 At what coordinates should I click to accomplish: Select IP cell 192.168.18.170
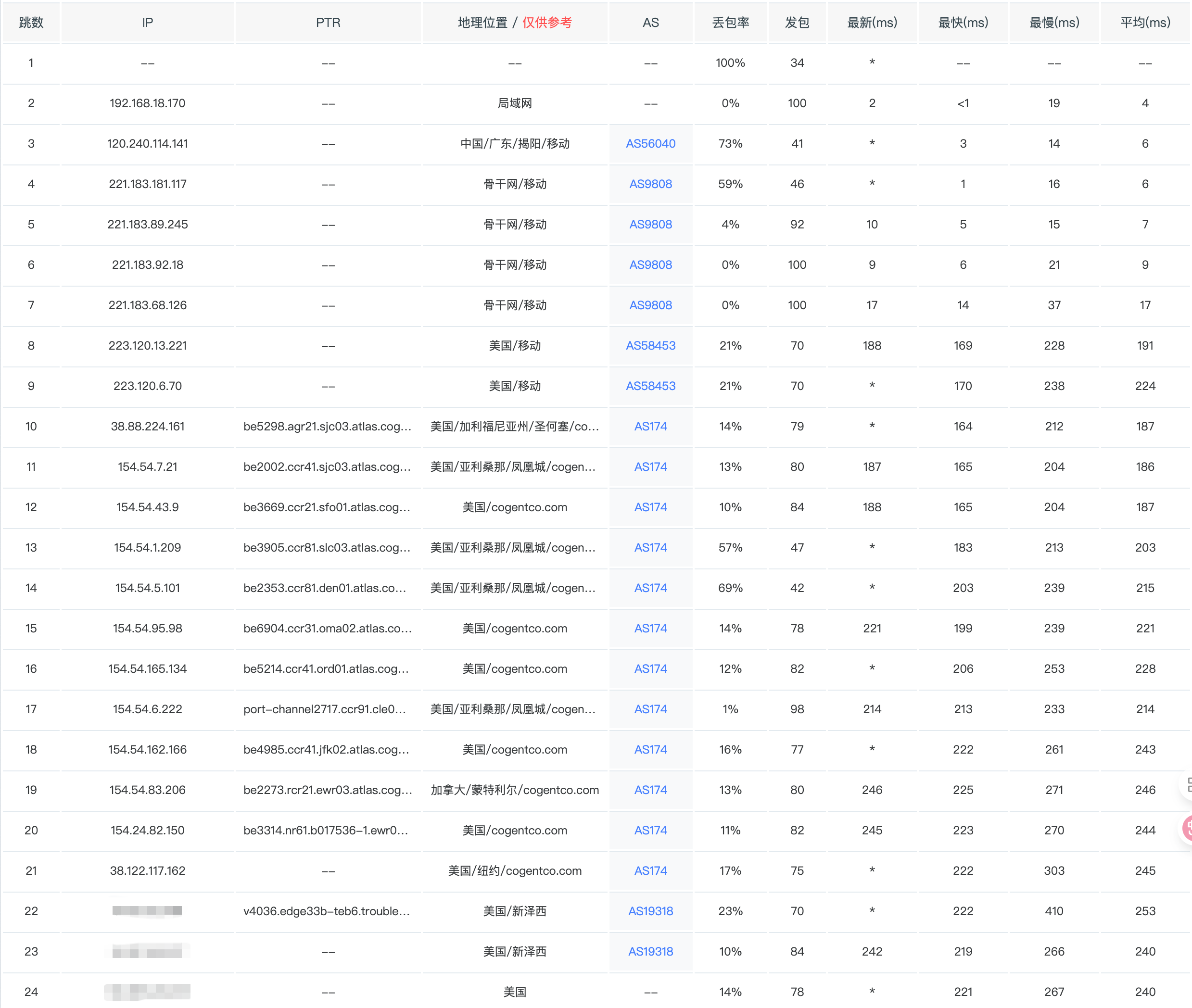(x=147, y=103)
